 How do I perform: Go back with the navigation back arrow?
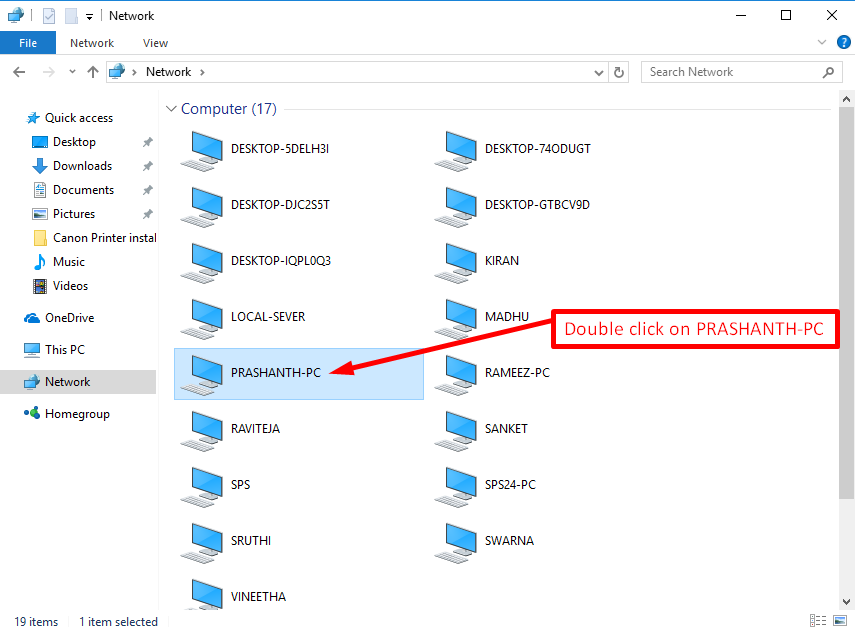[x=18, y=72]
